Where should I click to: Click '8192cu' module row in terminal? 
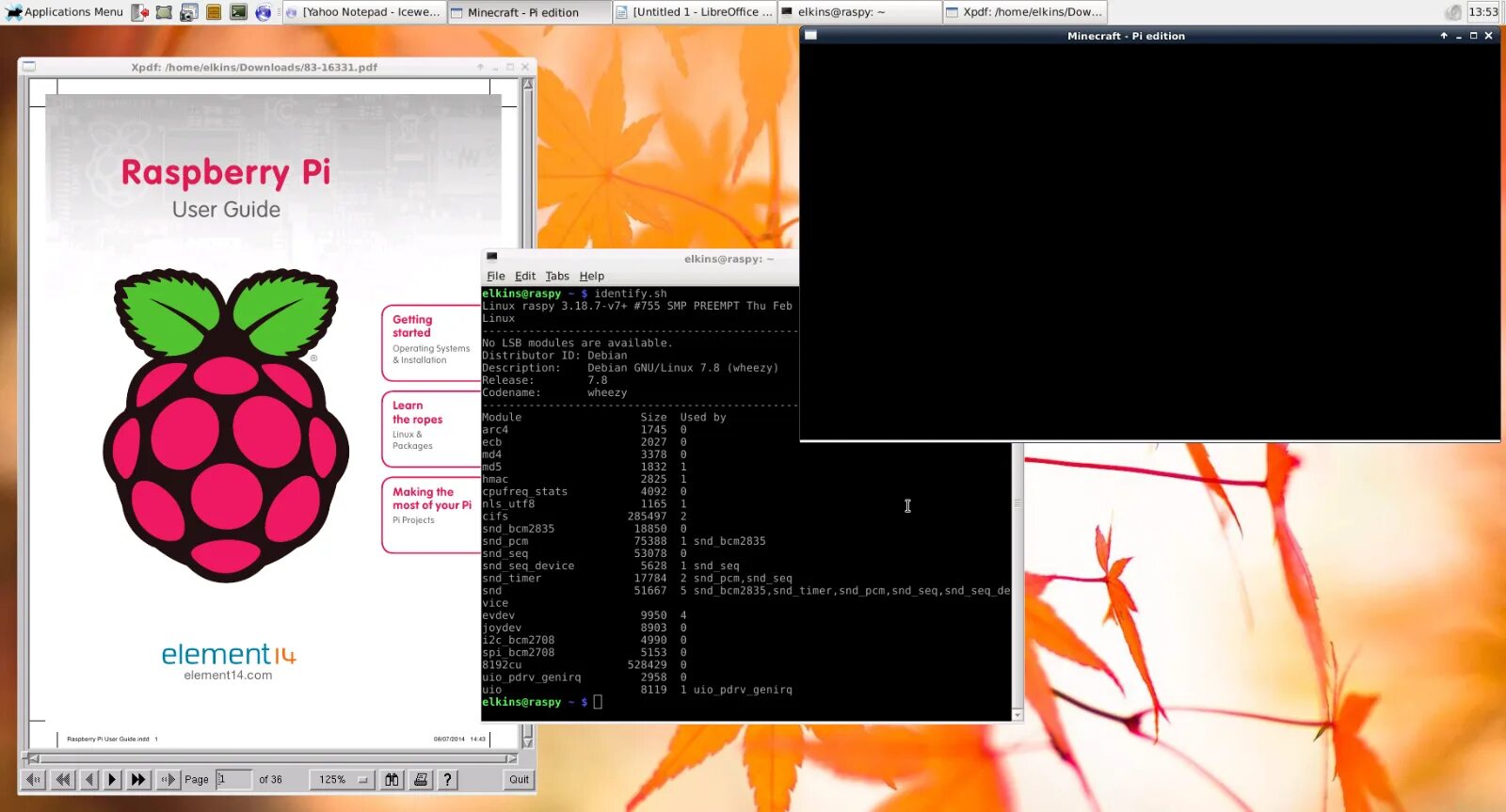click(x=585, y=664)
